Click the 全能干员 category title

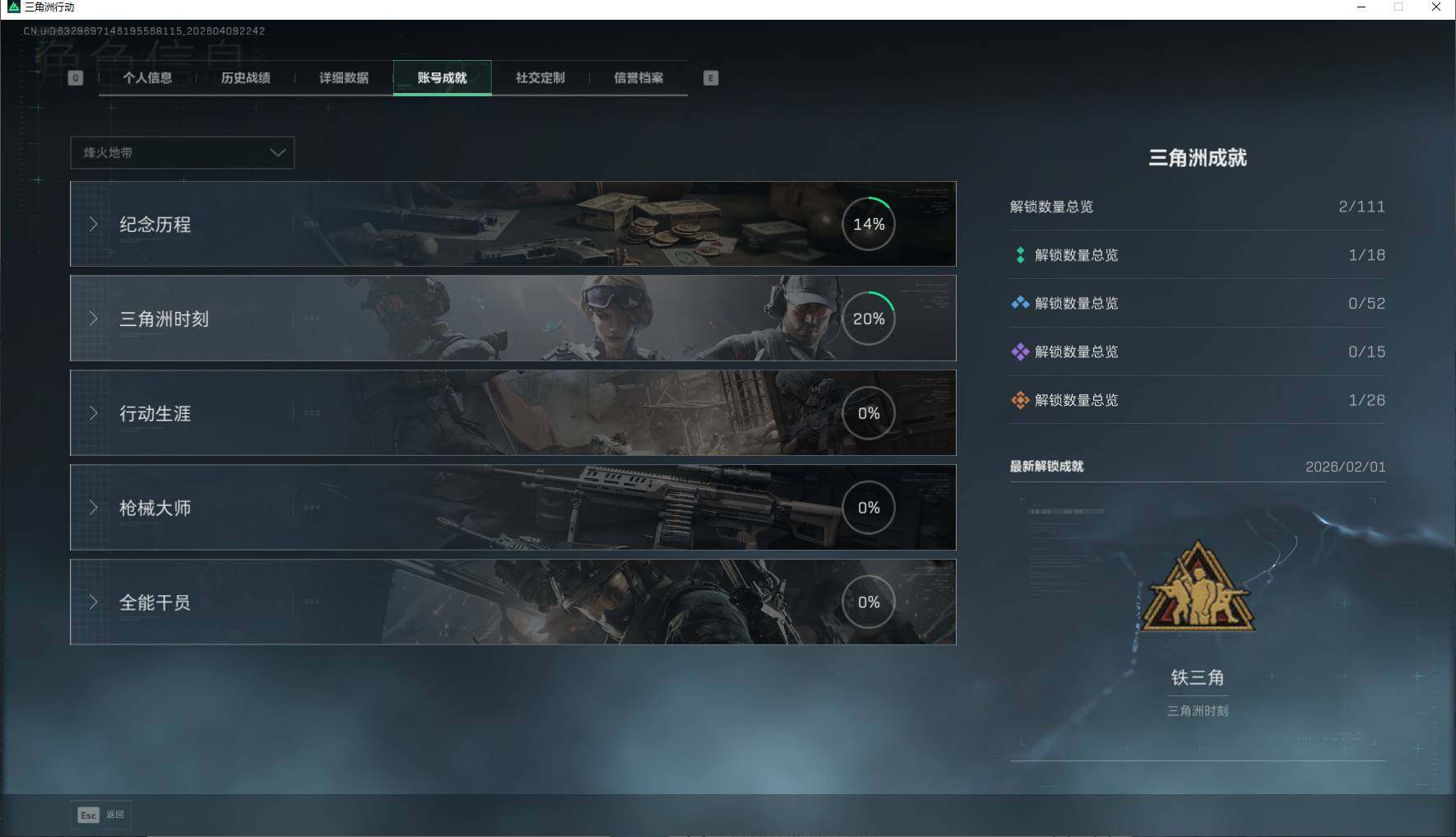(x=155, y=603)
